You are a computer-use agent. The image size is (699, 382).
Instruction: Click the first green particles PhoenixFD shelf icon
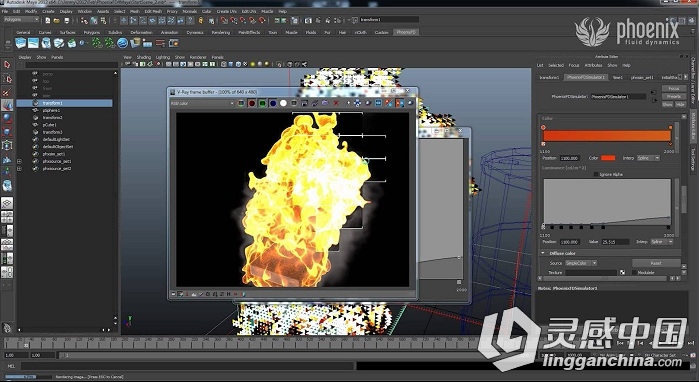(97, 43)
